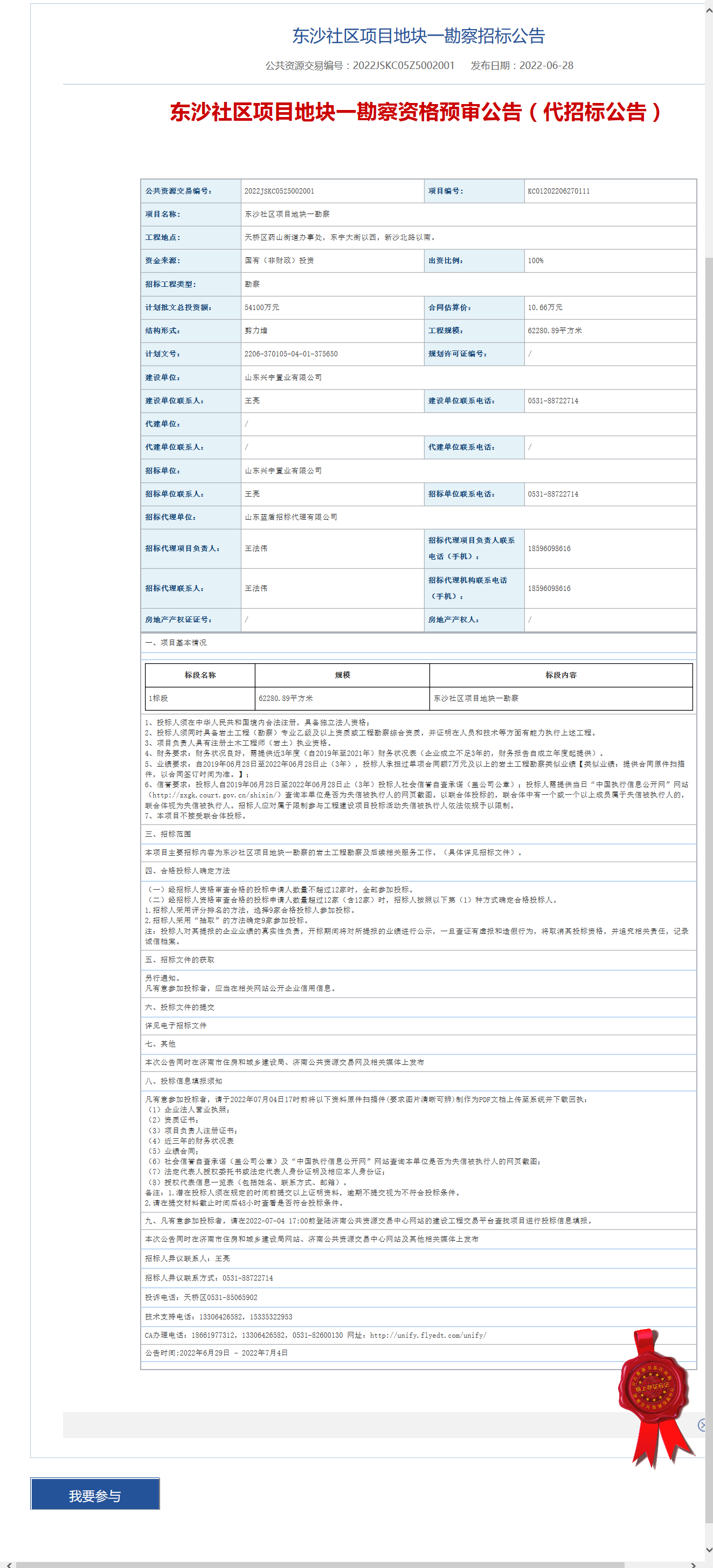
Task: Click the section heading 四、合格投标人确定方法
Action: [x=188, y=871]
